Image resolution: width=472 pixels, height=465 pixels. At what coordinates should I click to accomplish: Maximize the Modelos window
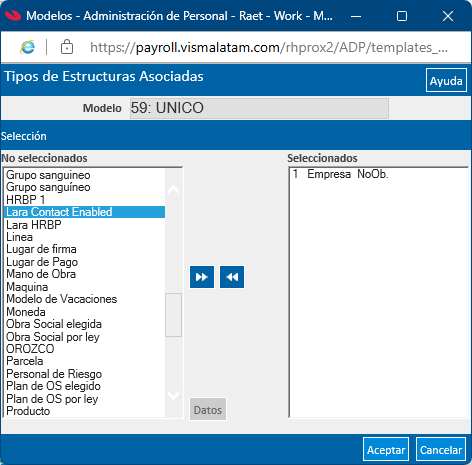click(x=402, y=16)
